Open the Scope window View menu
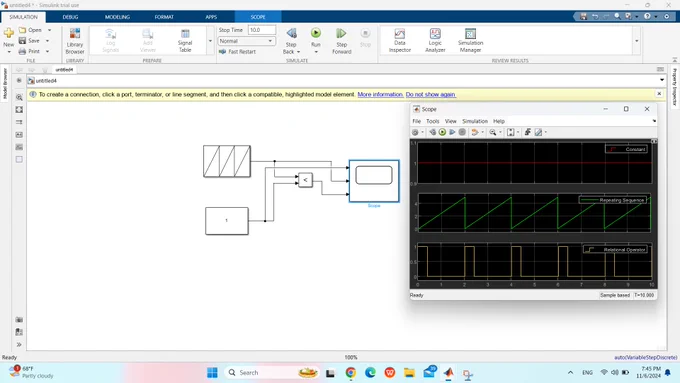Screen dimensions: 680x383 [x=451, y=121]
